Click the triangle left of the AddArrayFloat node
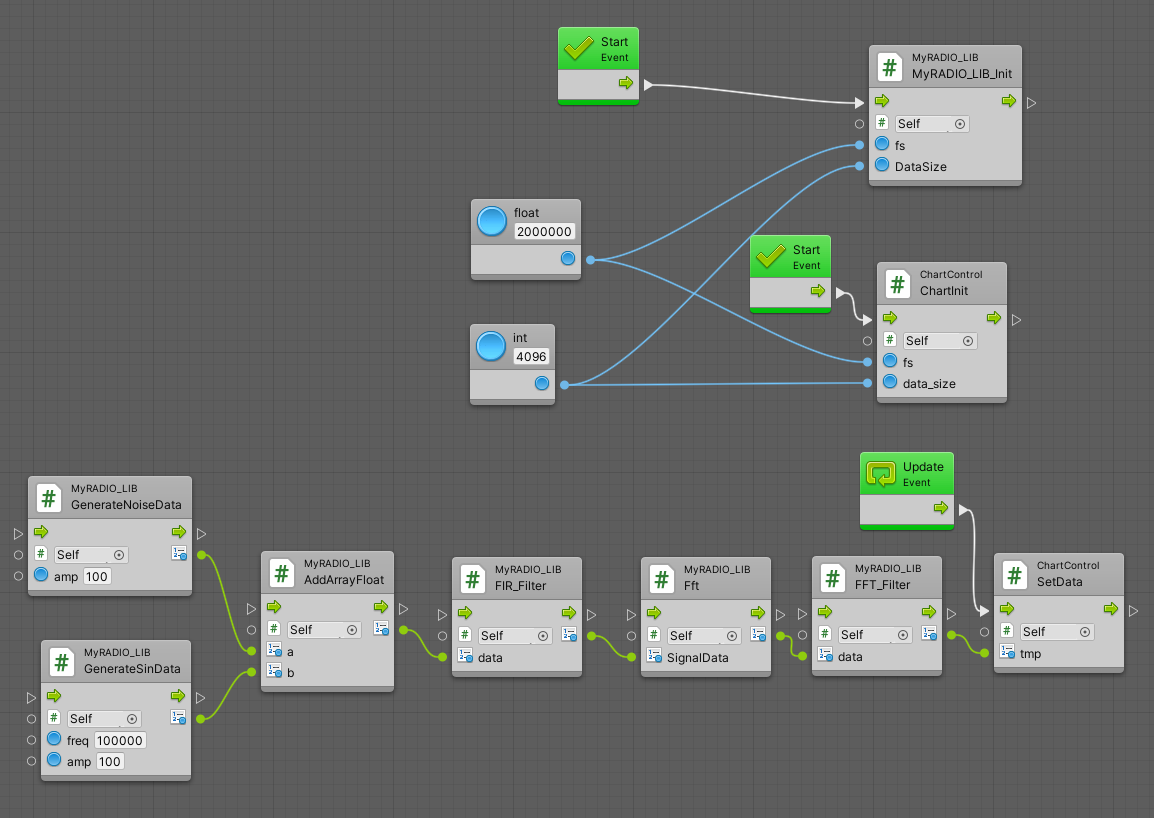The image size is (1154, 818). click(249, 607)
